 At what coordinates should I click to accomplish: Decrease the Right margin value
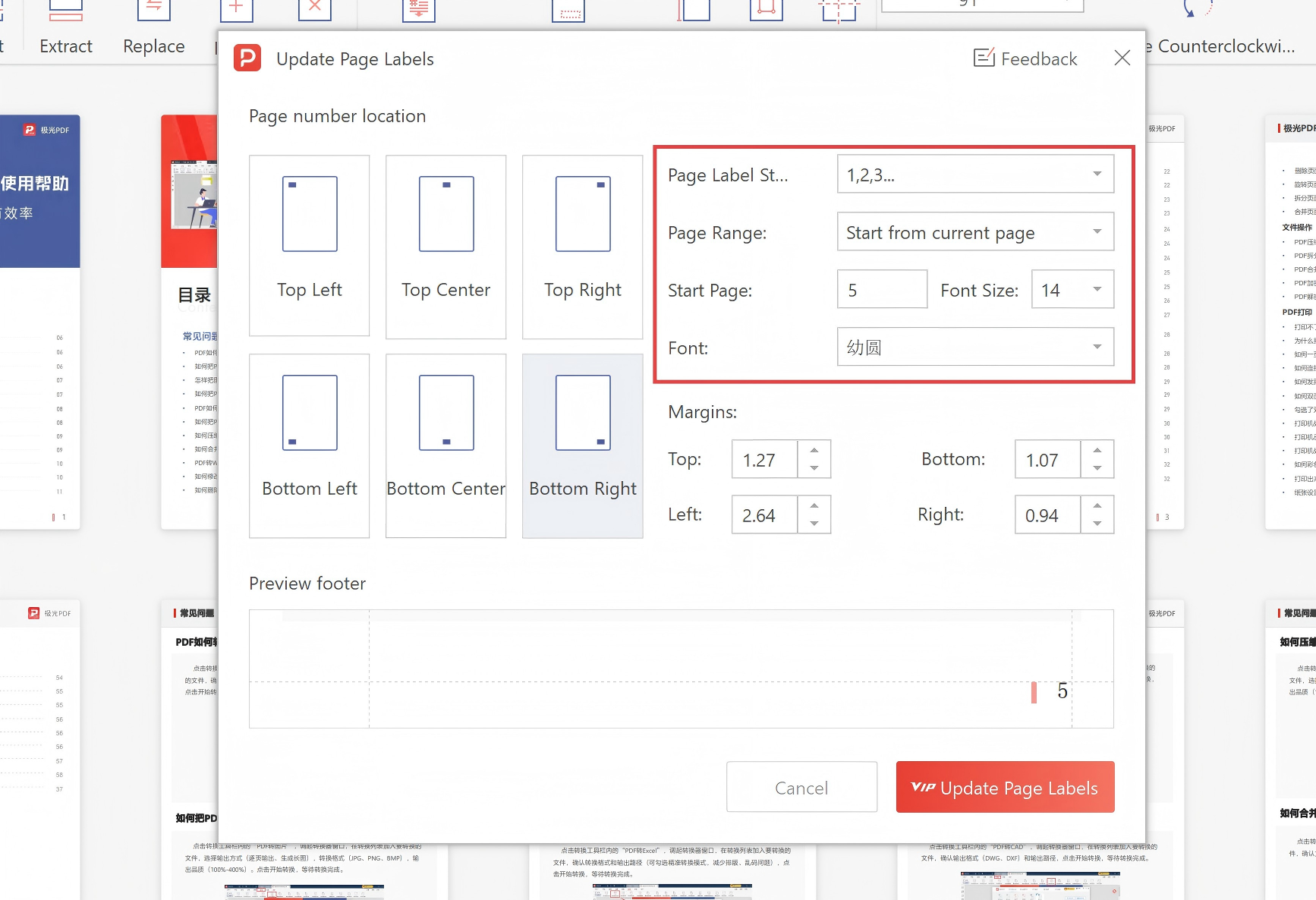pos(1097,524)
